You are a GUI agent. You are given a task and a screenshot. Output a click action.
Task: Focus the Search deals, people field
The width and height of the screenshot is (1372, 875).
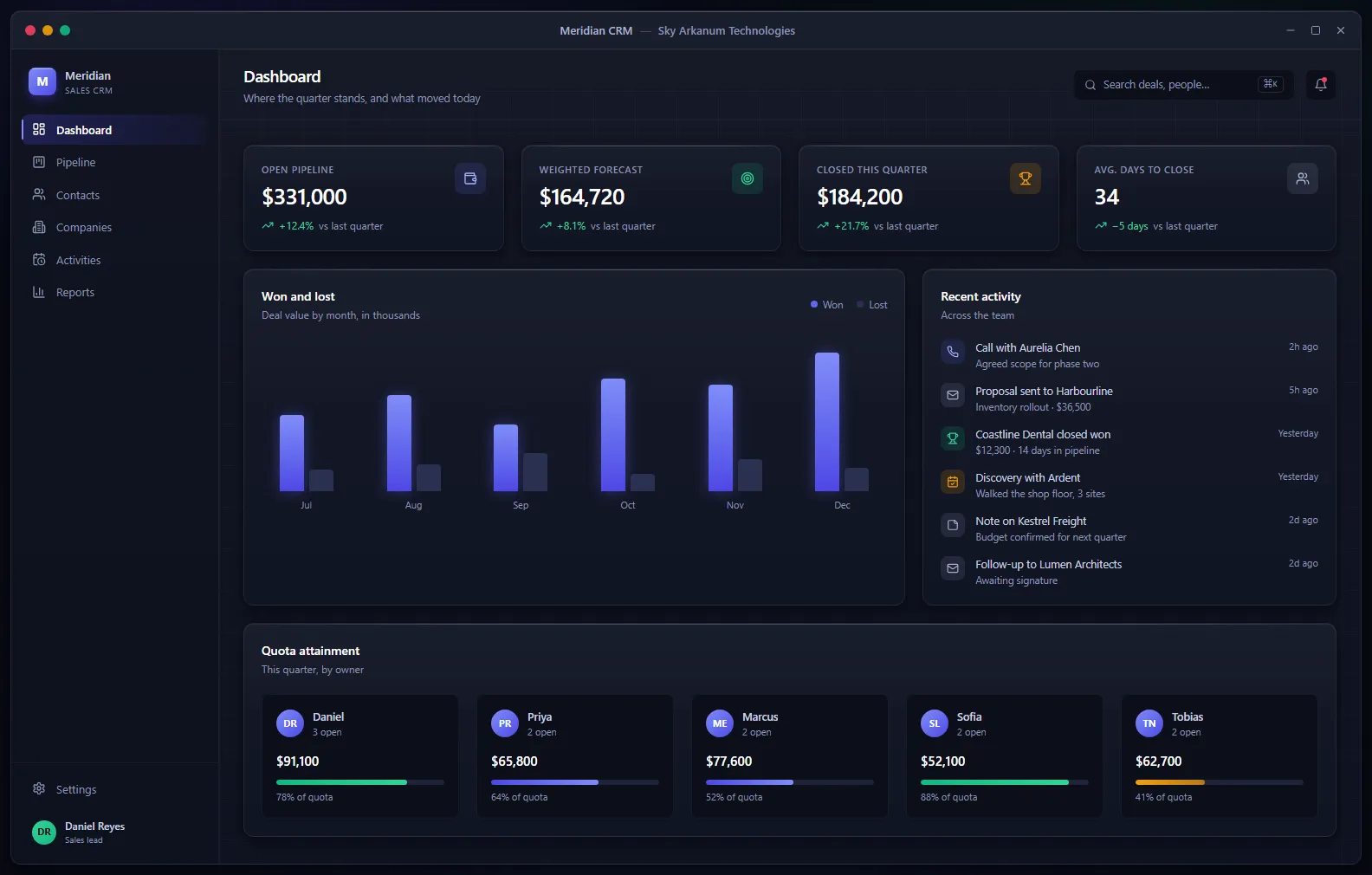pyautogui.click(x=1184, y=84)
